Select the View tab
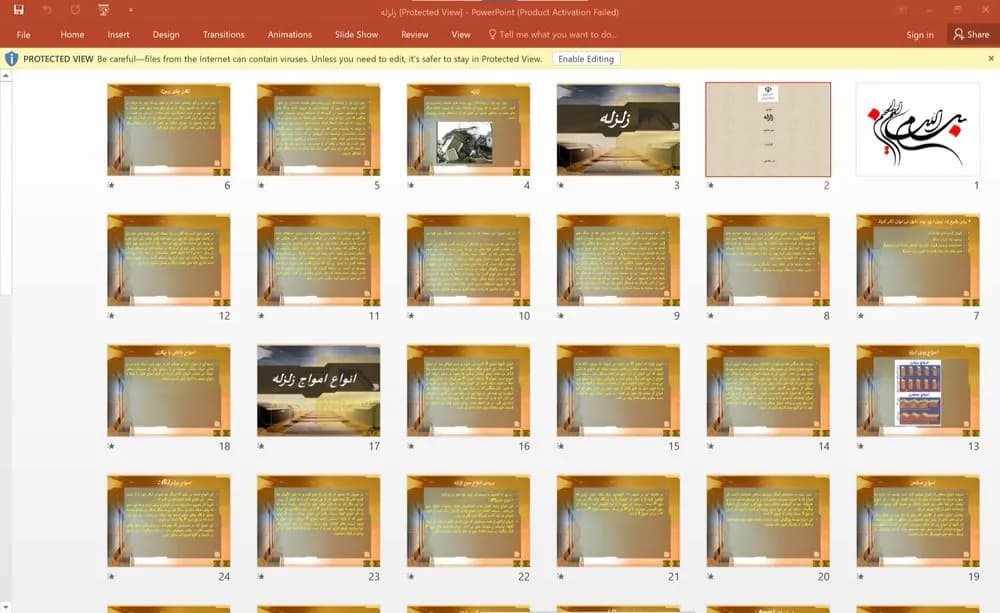The image size is (1000, 613). point(460,34)
